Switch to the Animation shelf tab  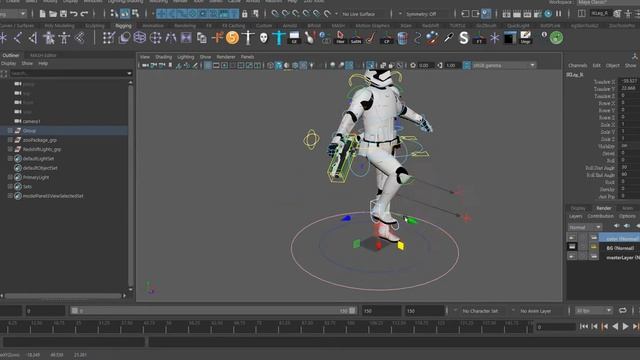pos(153,25)
